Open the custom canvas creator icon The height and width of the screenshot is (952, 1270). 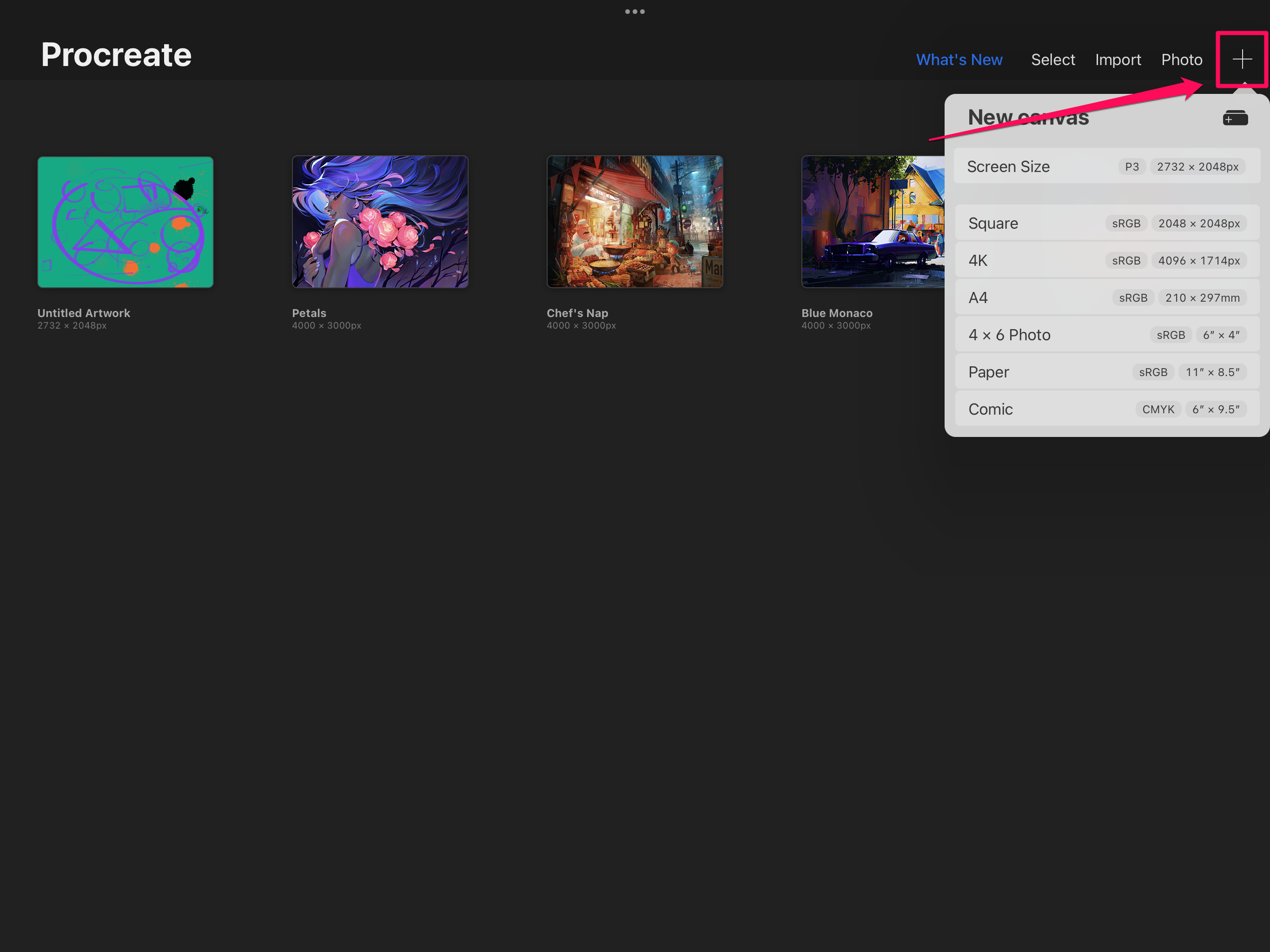[x=1235, y=118]
